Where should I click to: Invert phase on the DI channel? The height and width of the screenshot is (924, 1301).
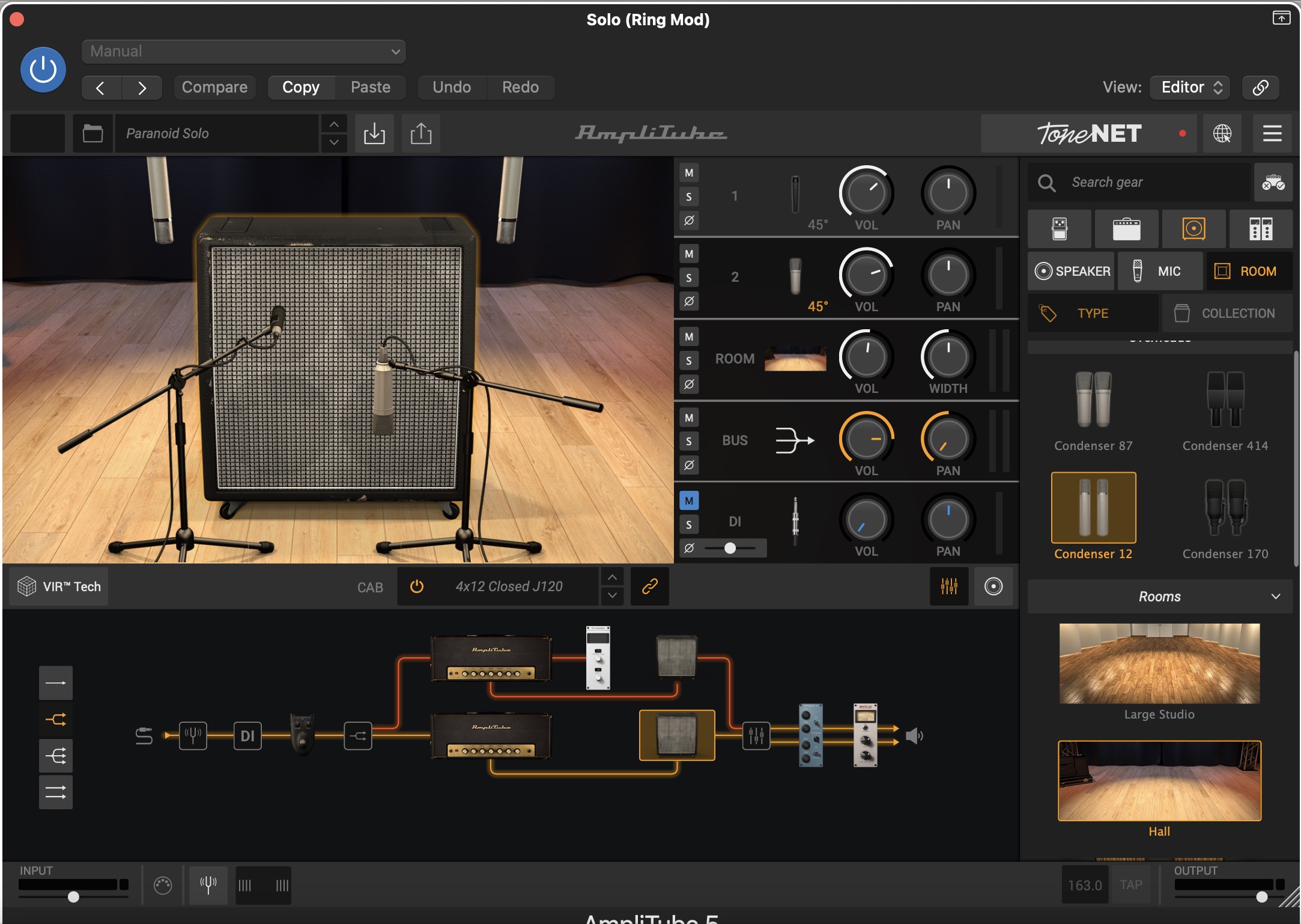[689, 548]
